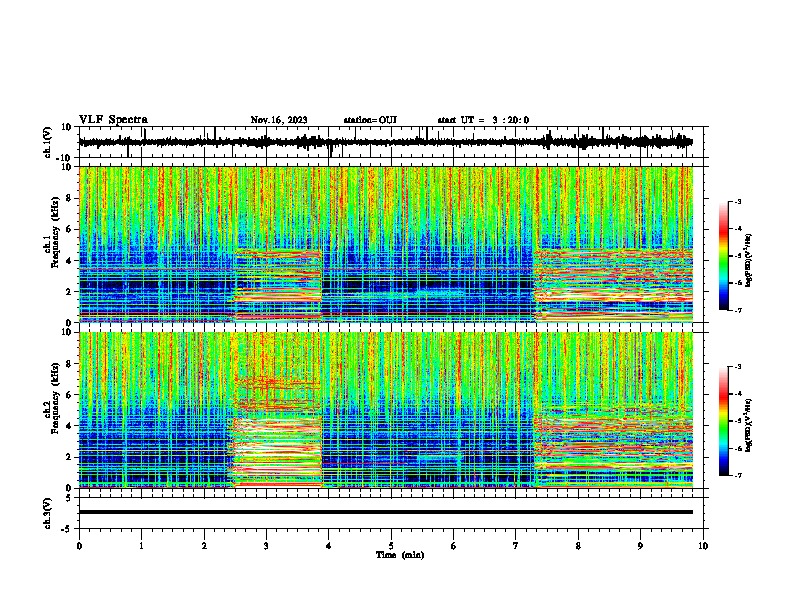Click the "Time (min)" axis label

[x=400, y=555]
